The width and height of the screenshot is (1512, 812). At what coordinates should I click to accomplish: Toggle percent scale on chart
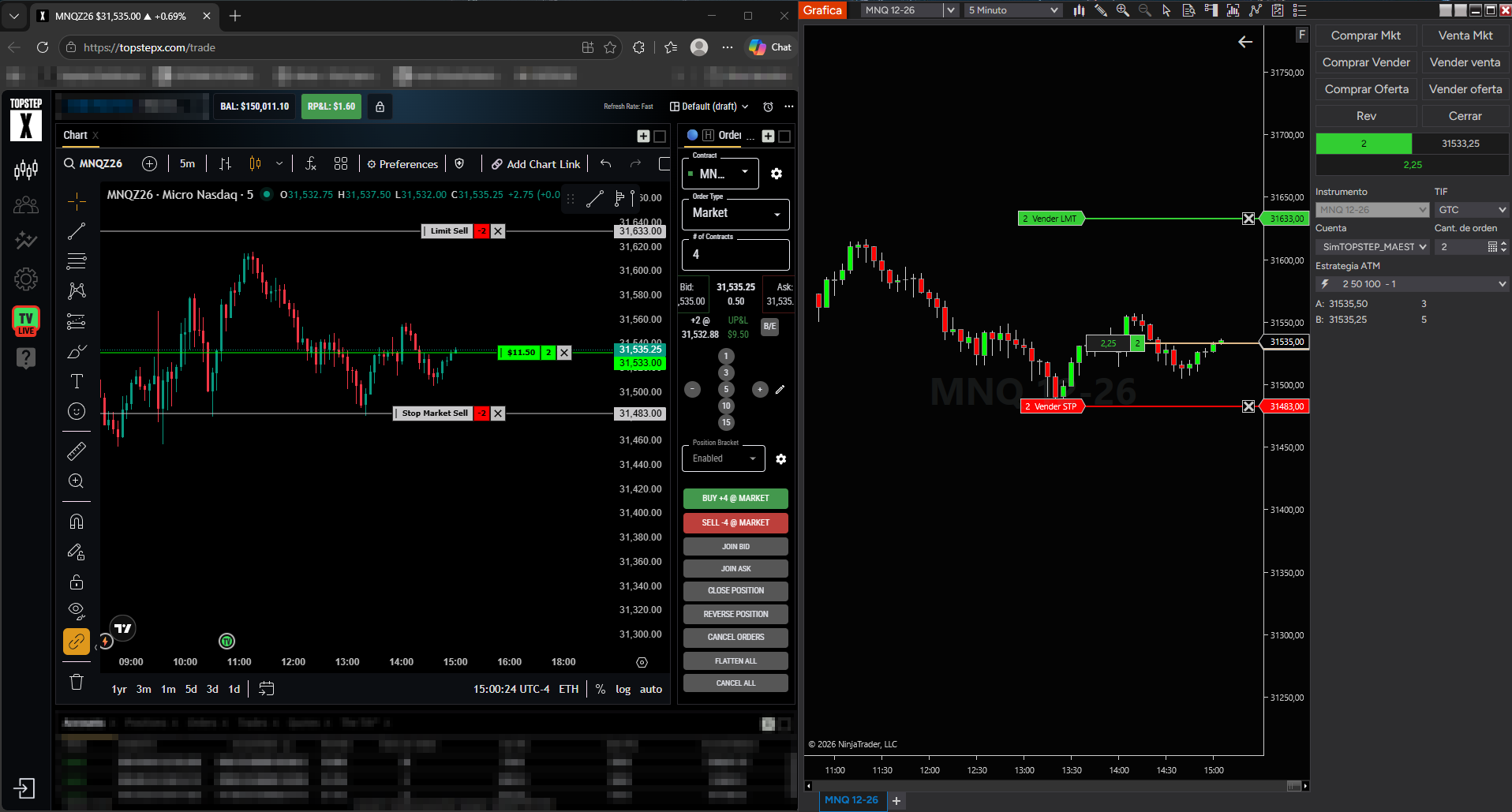tap(601, 689)
